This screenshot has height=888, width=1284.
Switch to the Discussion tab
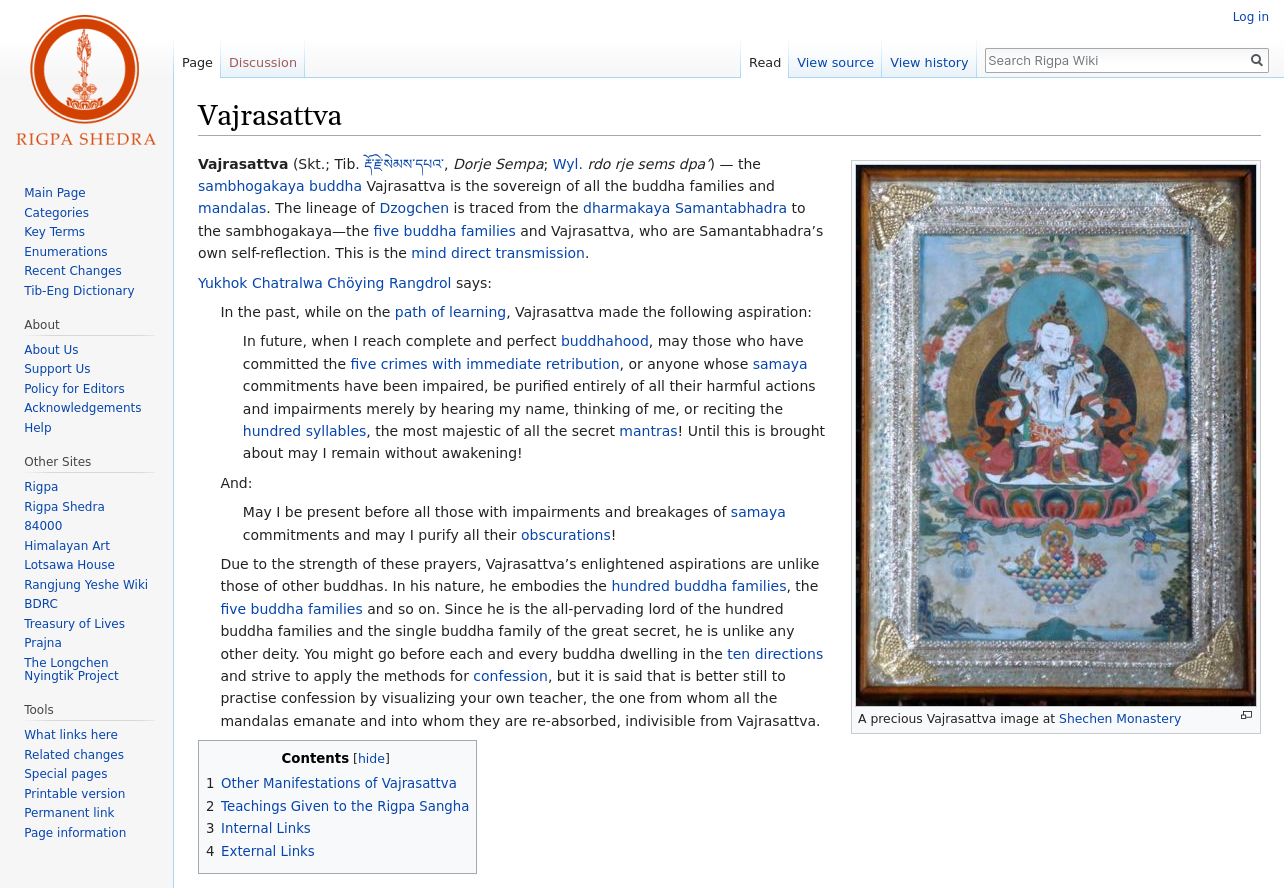(263, 62)
